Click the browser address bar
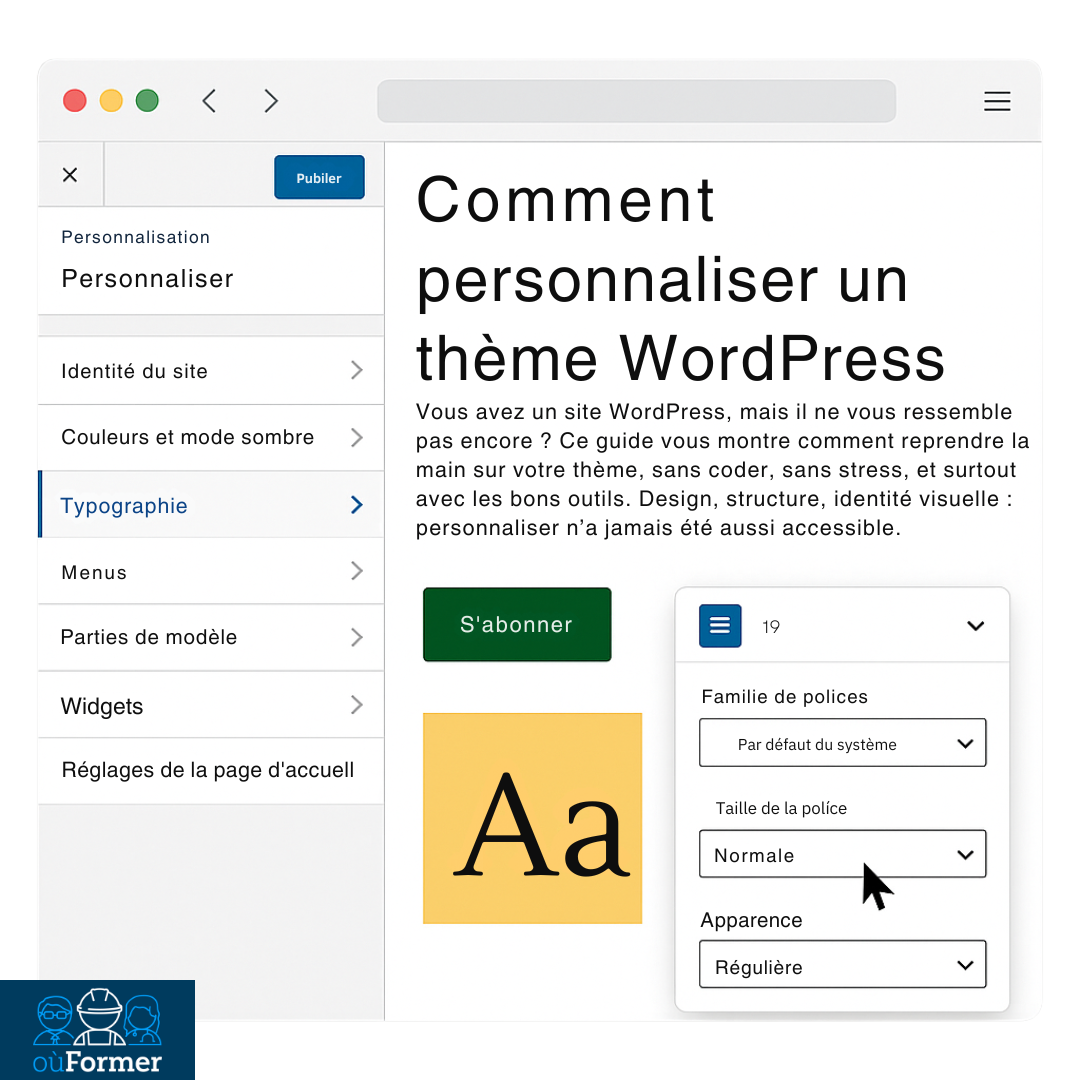 636,101
